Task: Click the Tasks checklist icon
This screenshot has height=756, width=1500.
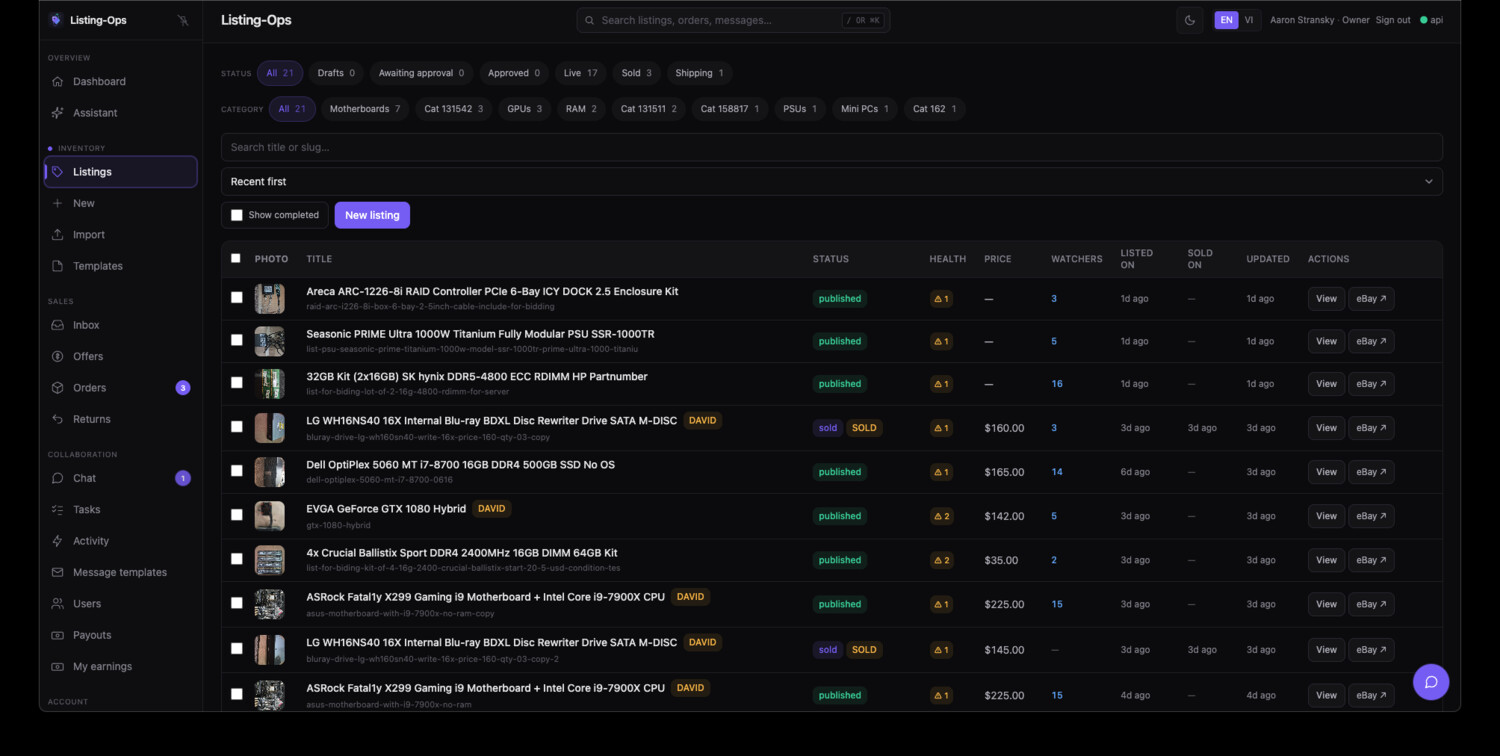Action: pos(58,510)
